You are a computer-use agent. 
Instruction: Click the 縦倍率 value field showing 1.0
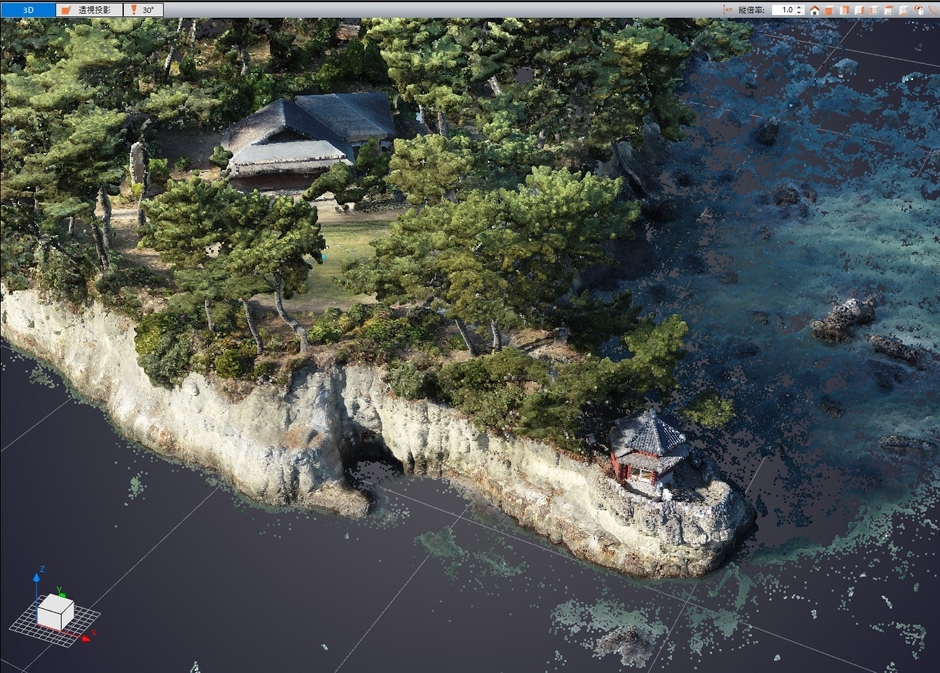785,10
